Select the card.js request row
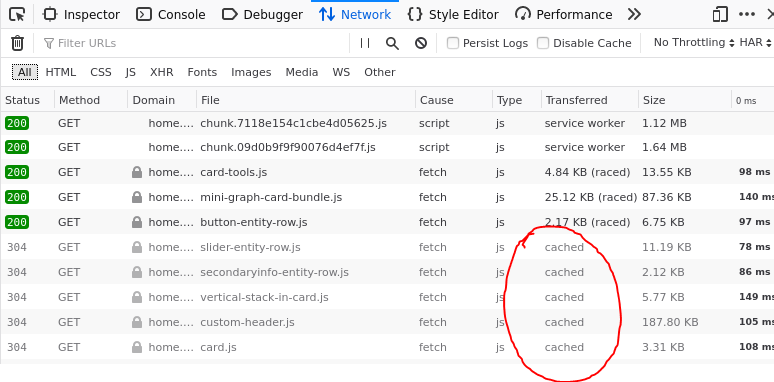774x382 pixels. 387,347
